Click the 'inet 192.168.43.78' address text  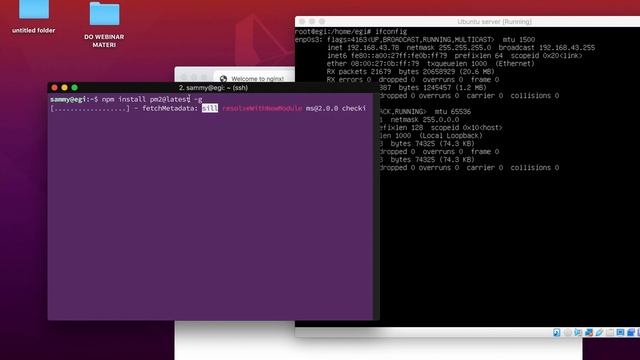point(363,48)
